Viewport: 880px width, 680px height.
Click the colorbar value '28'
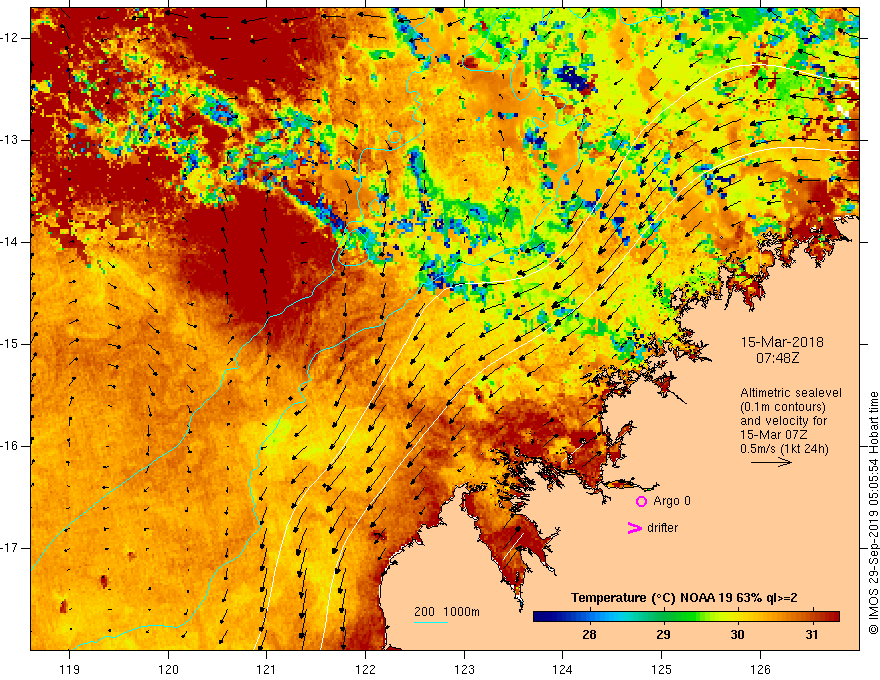[x=589, y=635]
